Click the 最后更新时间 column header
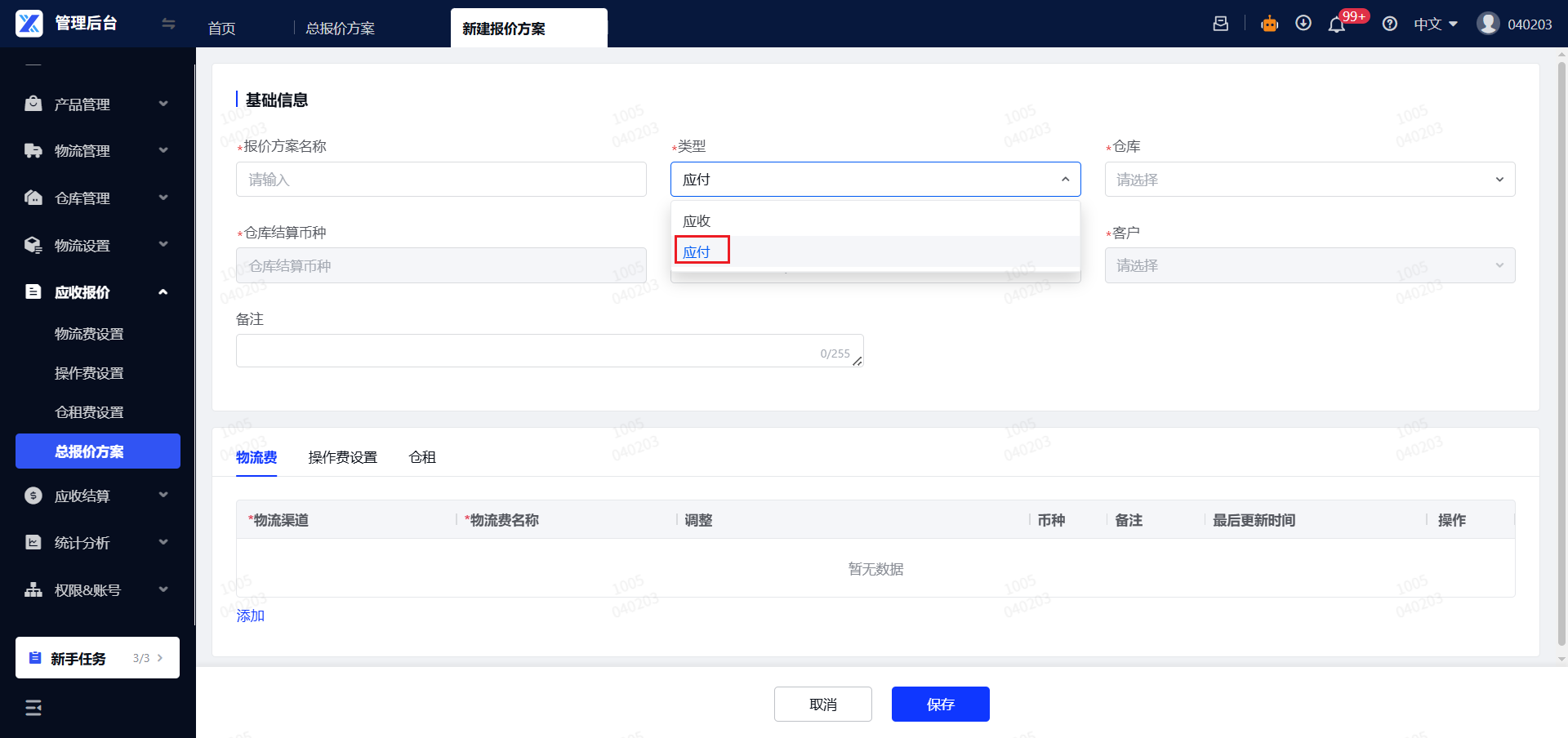Viewport: 1568px width, 738px height. (x=1254, y=520)
